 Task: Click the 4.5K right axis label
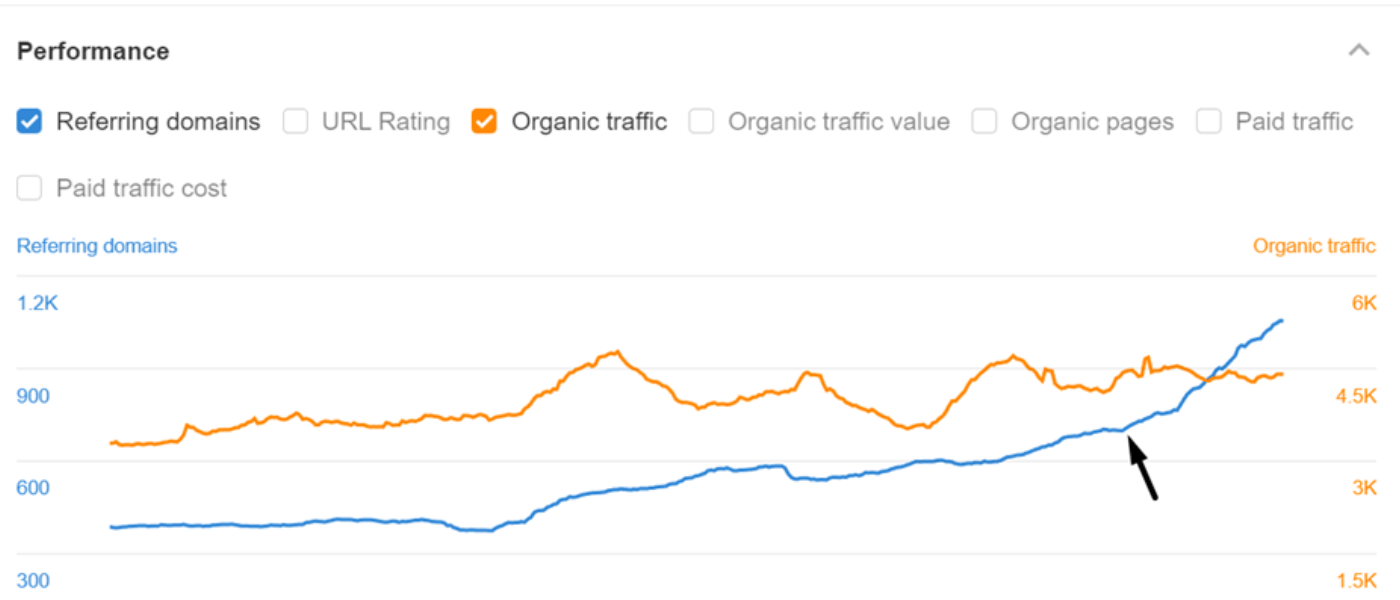pyautogui.click(x=1356, y=396)
